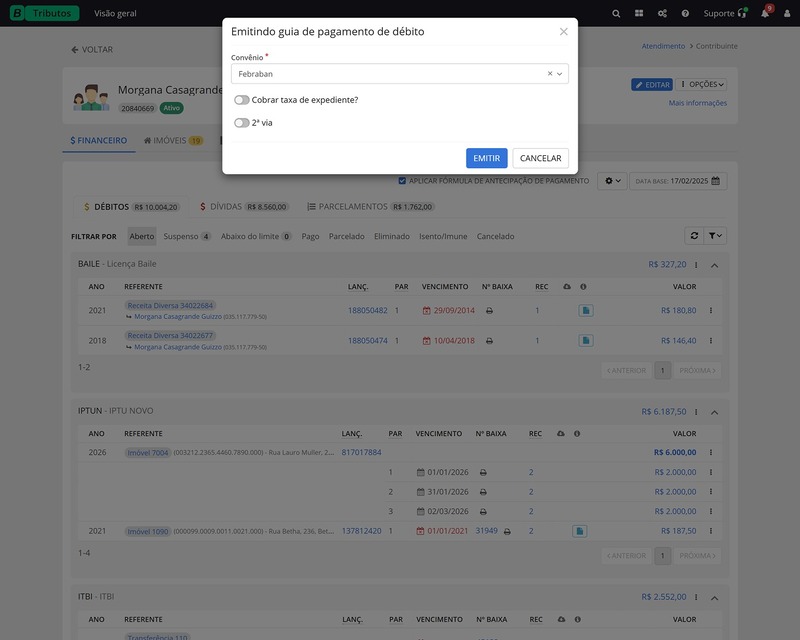Open three-dot menu for R$ 6.000,00 row

pos(711,452)
